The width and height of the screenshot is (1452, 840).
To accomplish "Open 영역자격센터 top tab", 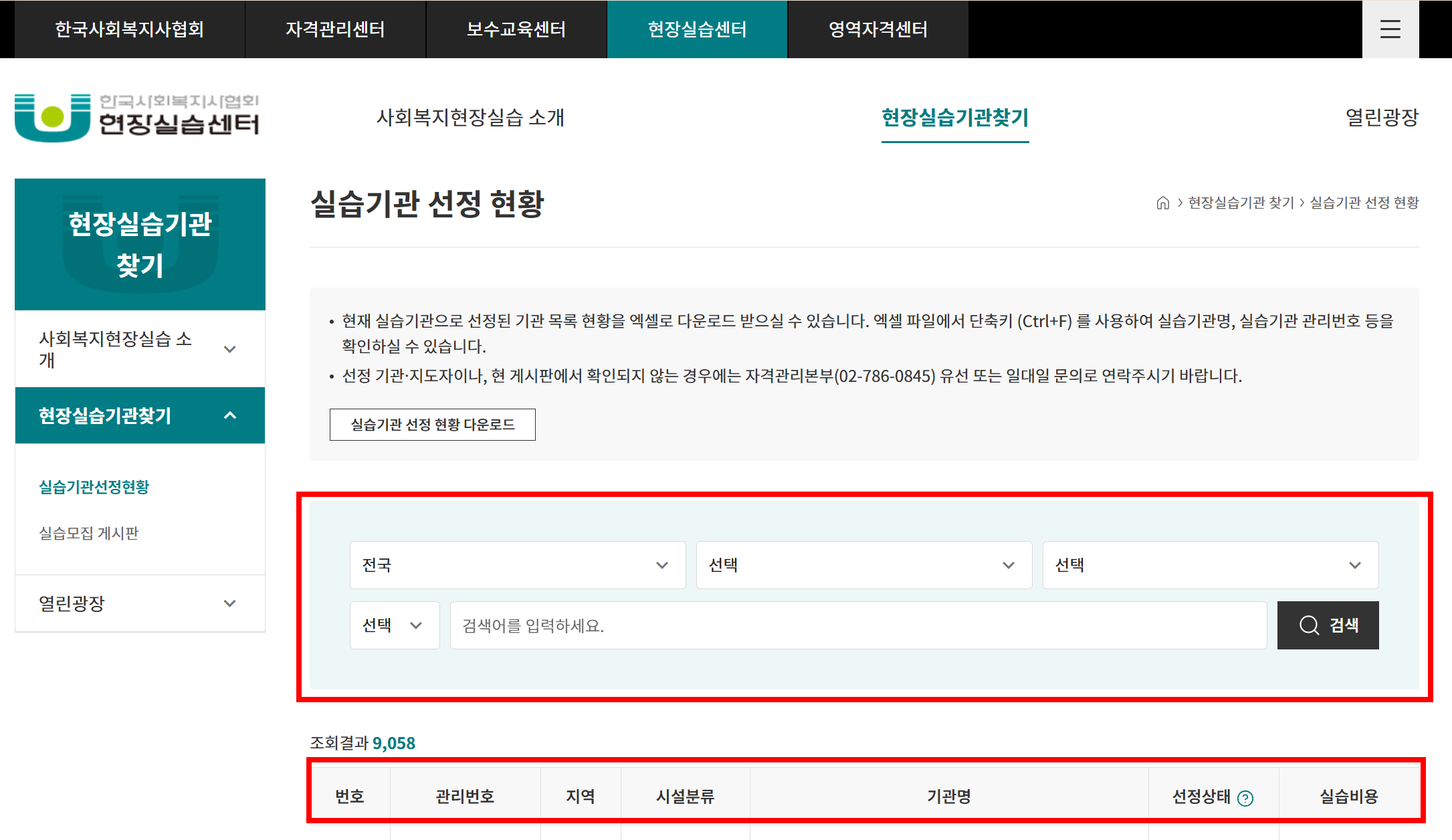I will pyautogui.click(x=877, y=29).
